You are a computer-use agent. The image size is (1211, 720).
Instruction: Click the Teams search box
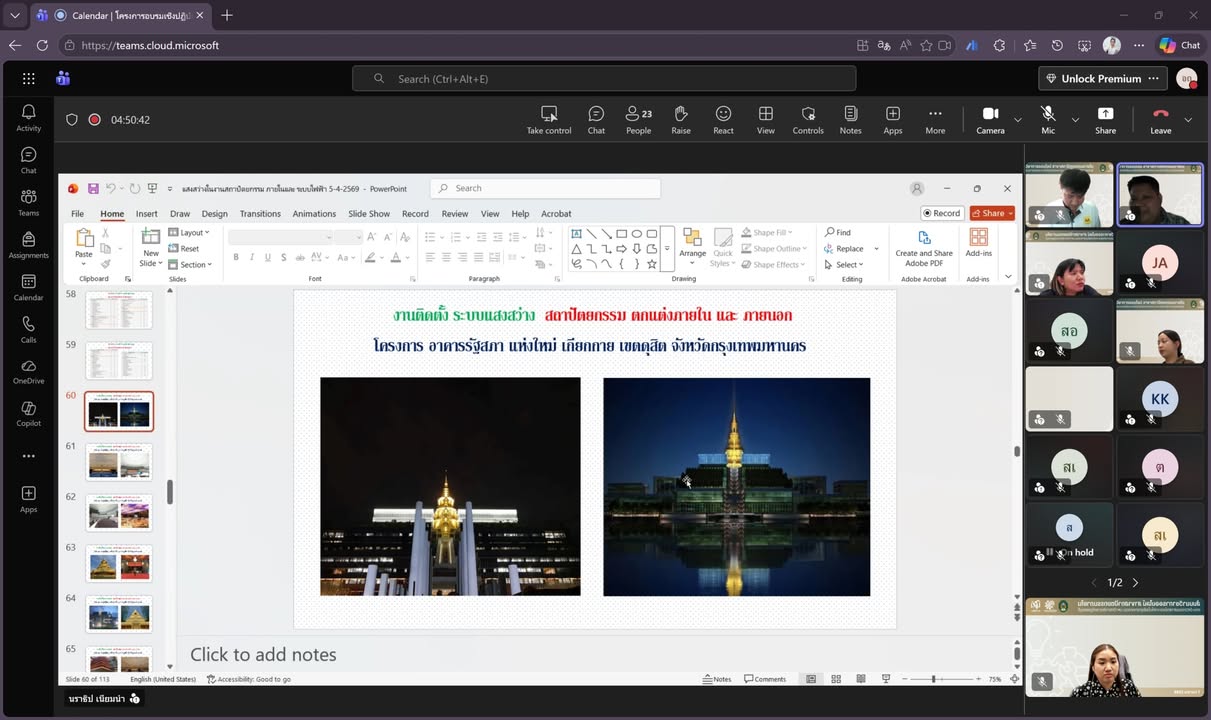click(604, 79)
